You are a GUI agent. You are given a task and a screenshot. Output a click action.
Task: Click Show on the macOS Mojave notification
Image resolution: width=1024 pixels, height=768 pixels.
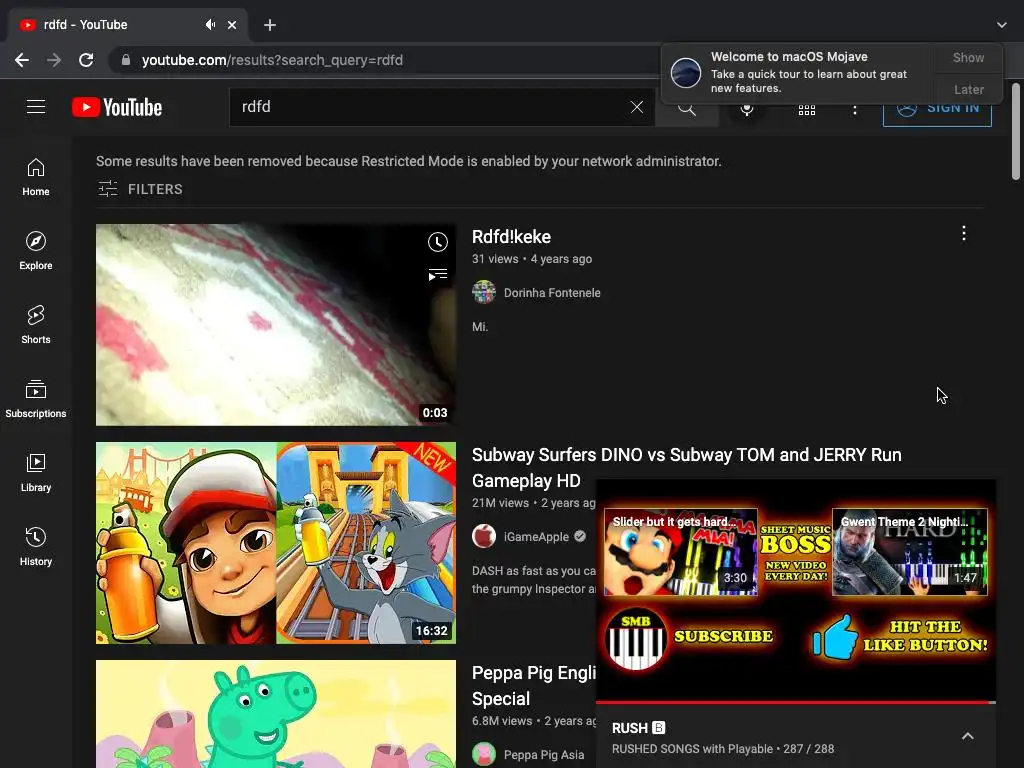click(x=968, y=57)
